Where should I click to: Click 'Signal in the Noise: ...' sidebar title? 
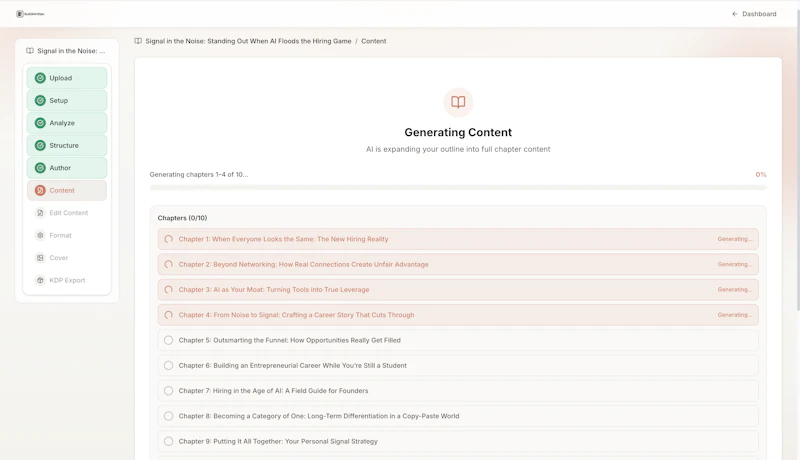point(71,50)
